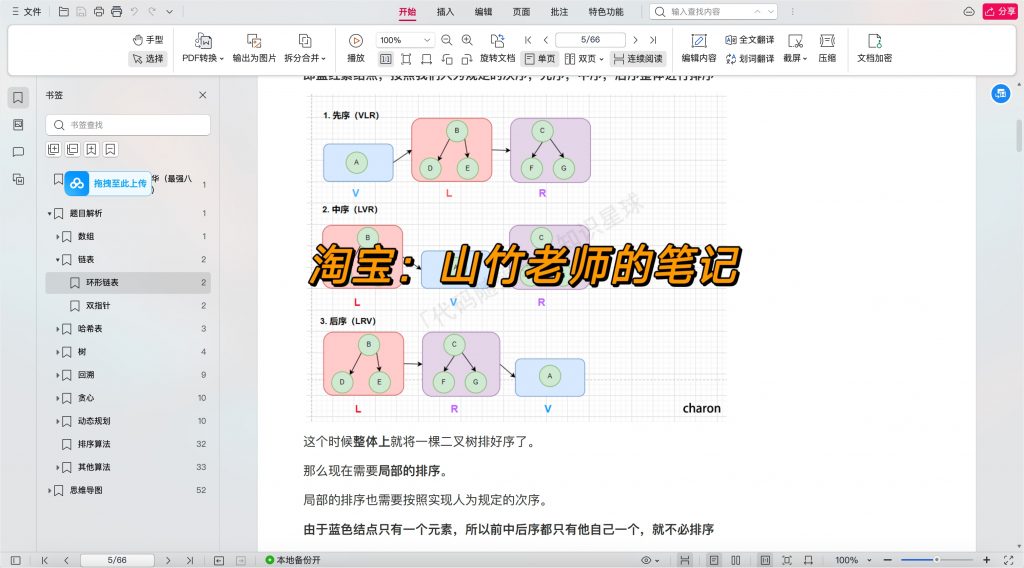Zoom in with the toolbar magnifier plus
The height and width of the screenshot is (568, 1024).
467,40
